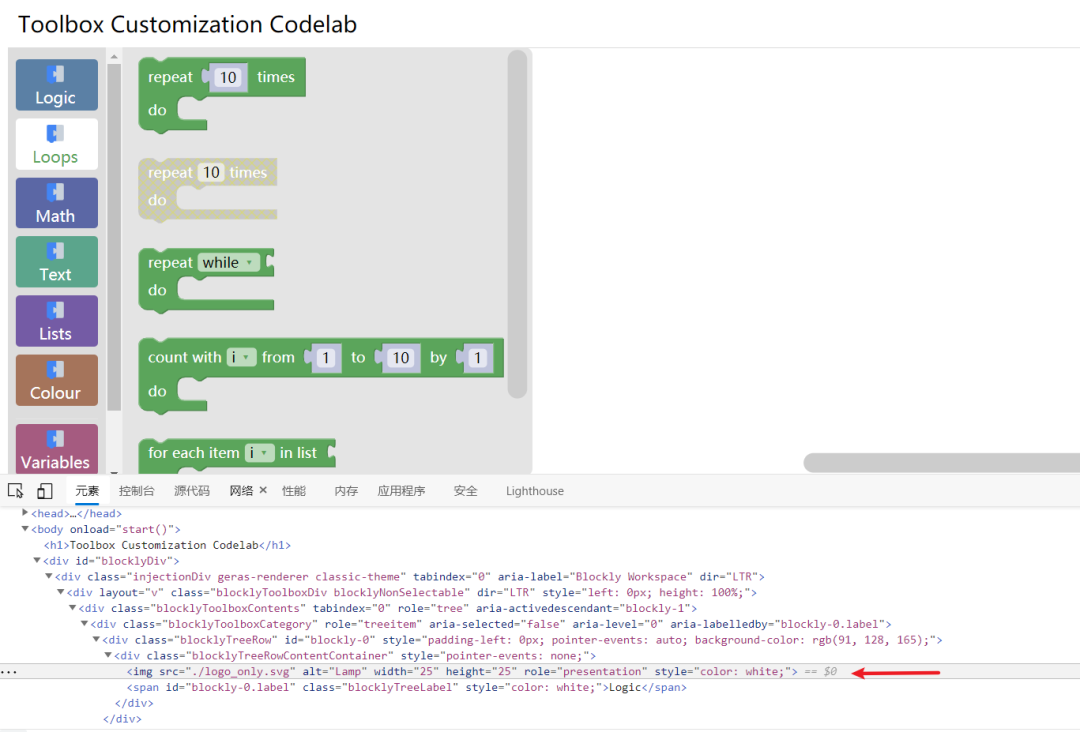Click the ellipsis beside selected DOM row

(8, 671)
